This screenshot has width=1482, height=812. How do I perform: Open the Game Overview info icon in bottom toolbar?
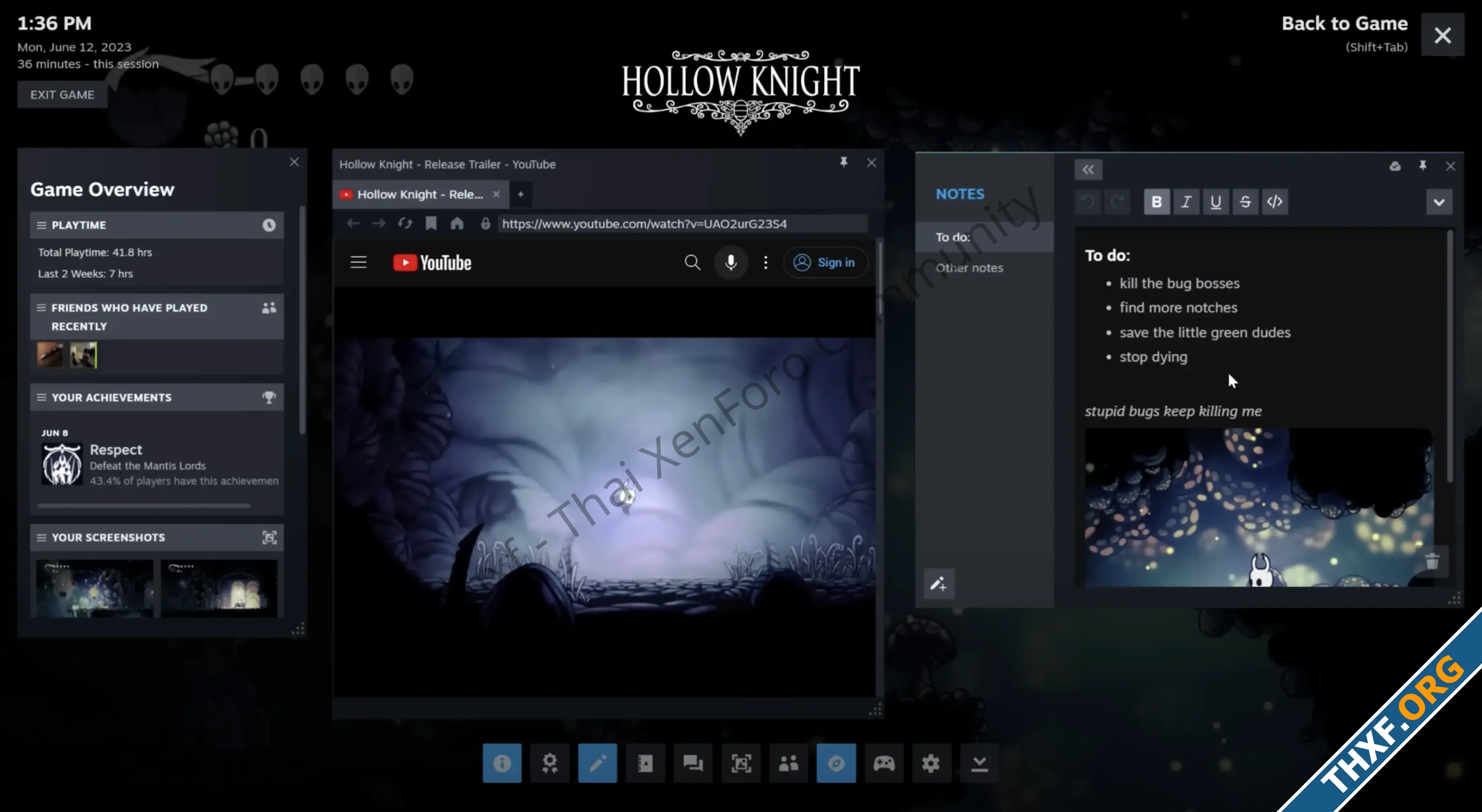[x=502, y=763]
